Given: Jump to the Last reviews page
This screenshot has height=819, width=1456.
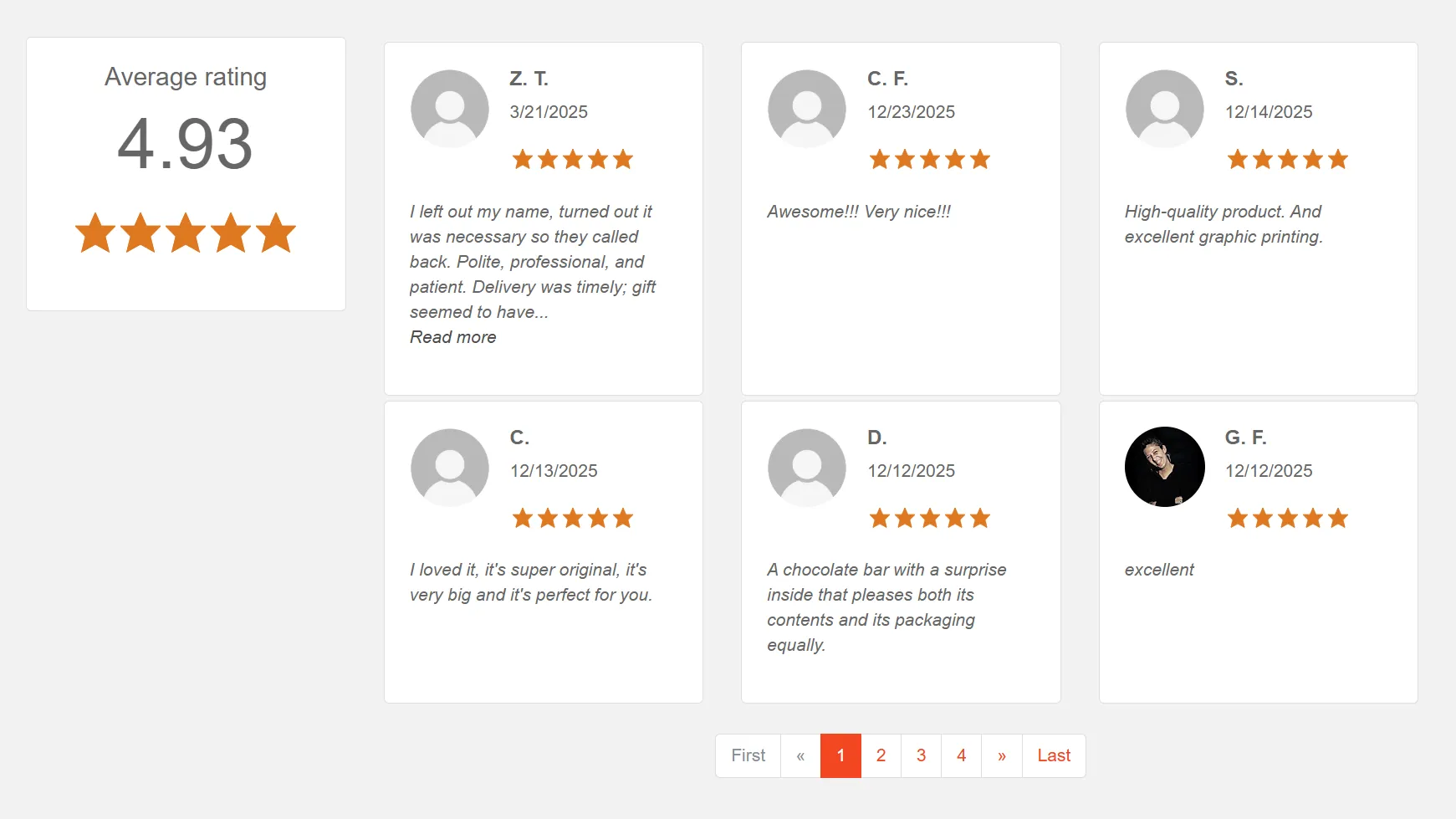Looking at the screenshot, I should pyautogui.click(x=1053, y=755).
